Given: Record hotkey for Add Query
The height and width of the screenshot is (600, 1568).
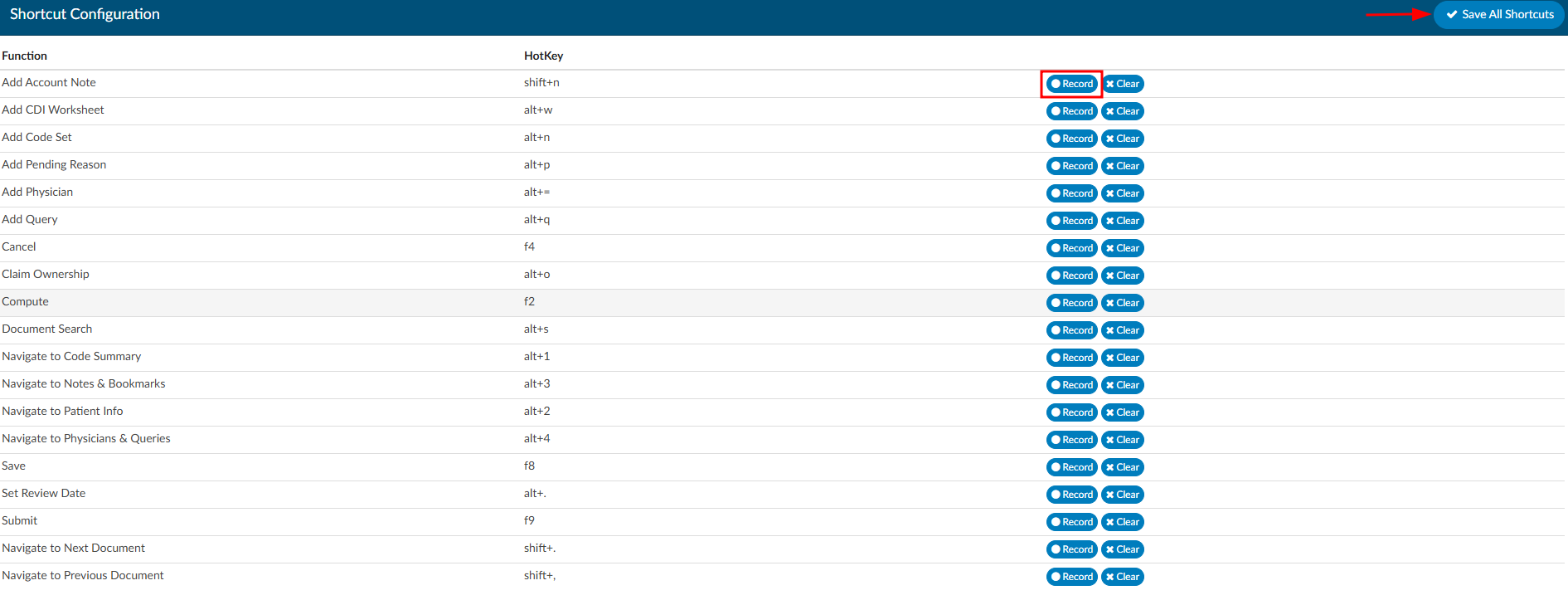Looking at the screenshot, I should point(1071,221).
